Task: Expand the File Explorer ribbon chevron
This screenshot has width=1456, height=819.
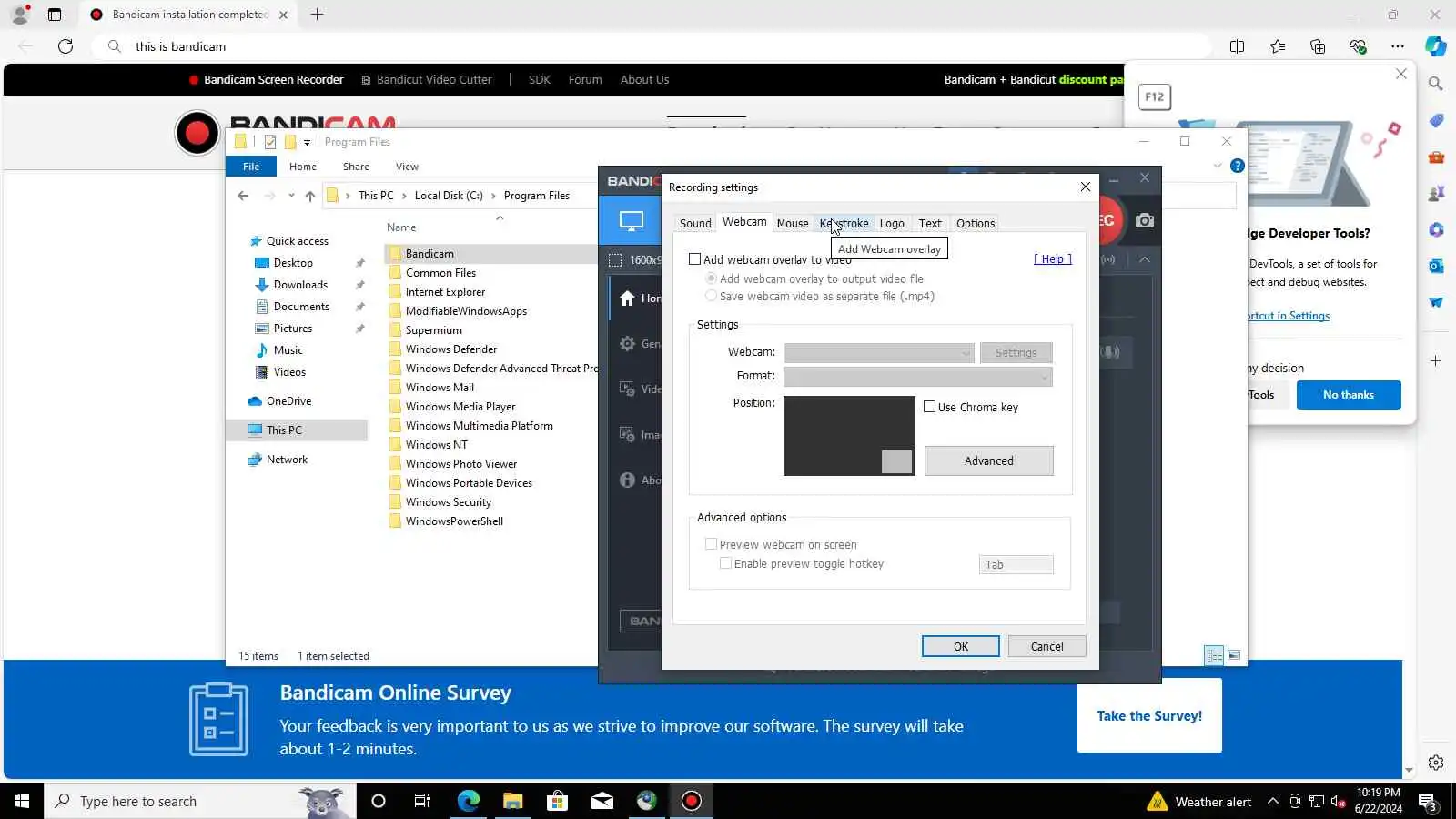Action: click(x=1218, y=166)
